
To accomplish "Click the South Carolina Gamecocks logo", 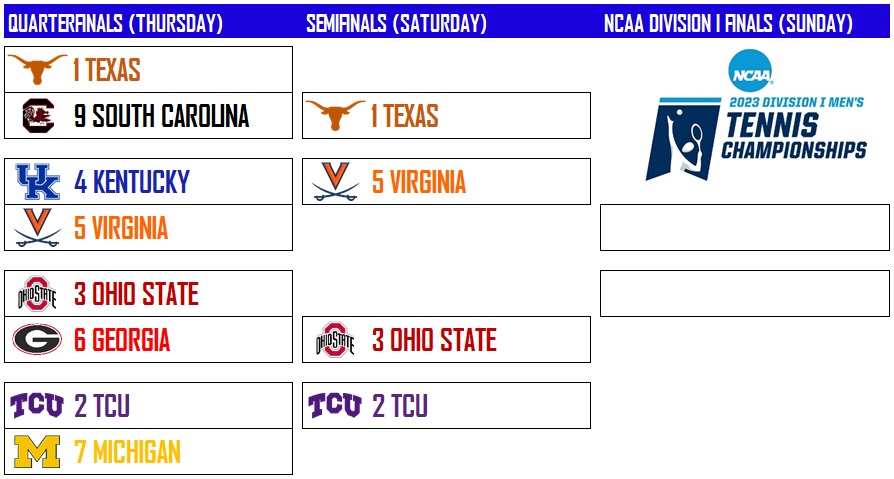I will pyautogui.click(x=38, y=116).
